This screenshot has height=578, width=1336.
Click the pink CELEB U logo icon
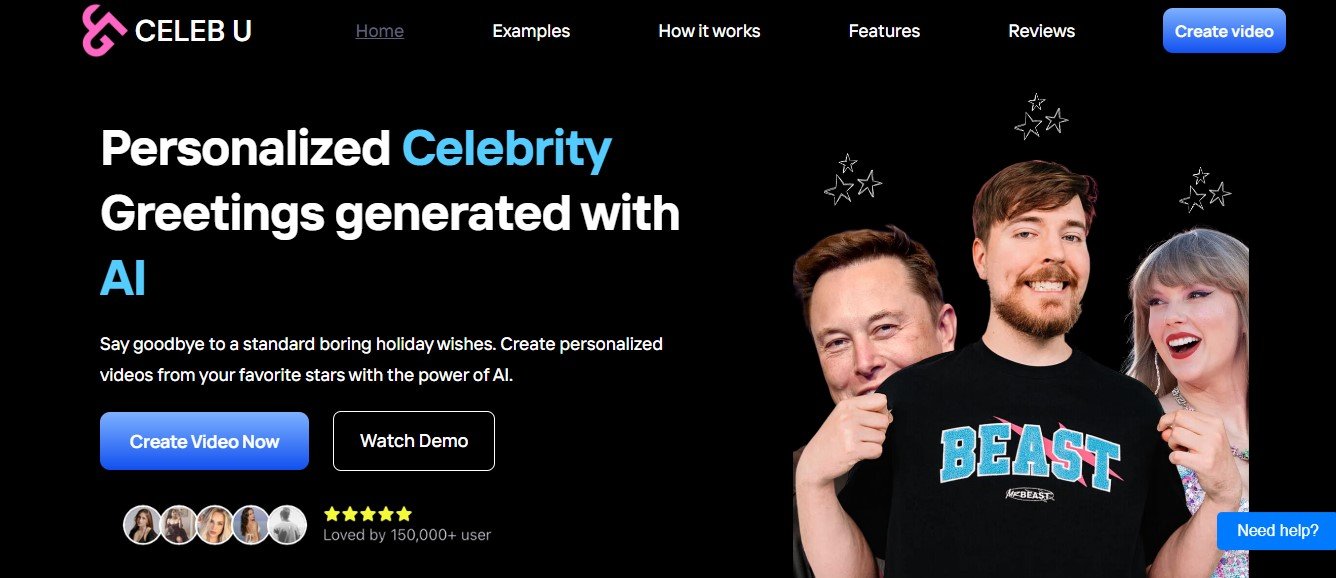click(x=104, y=30)
